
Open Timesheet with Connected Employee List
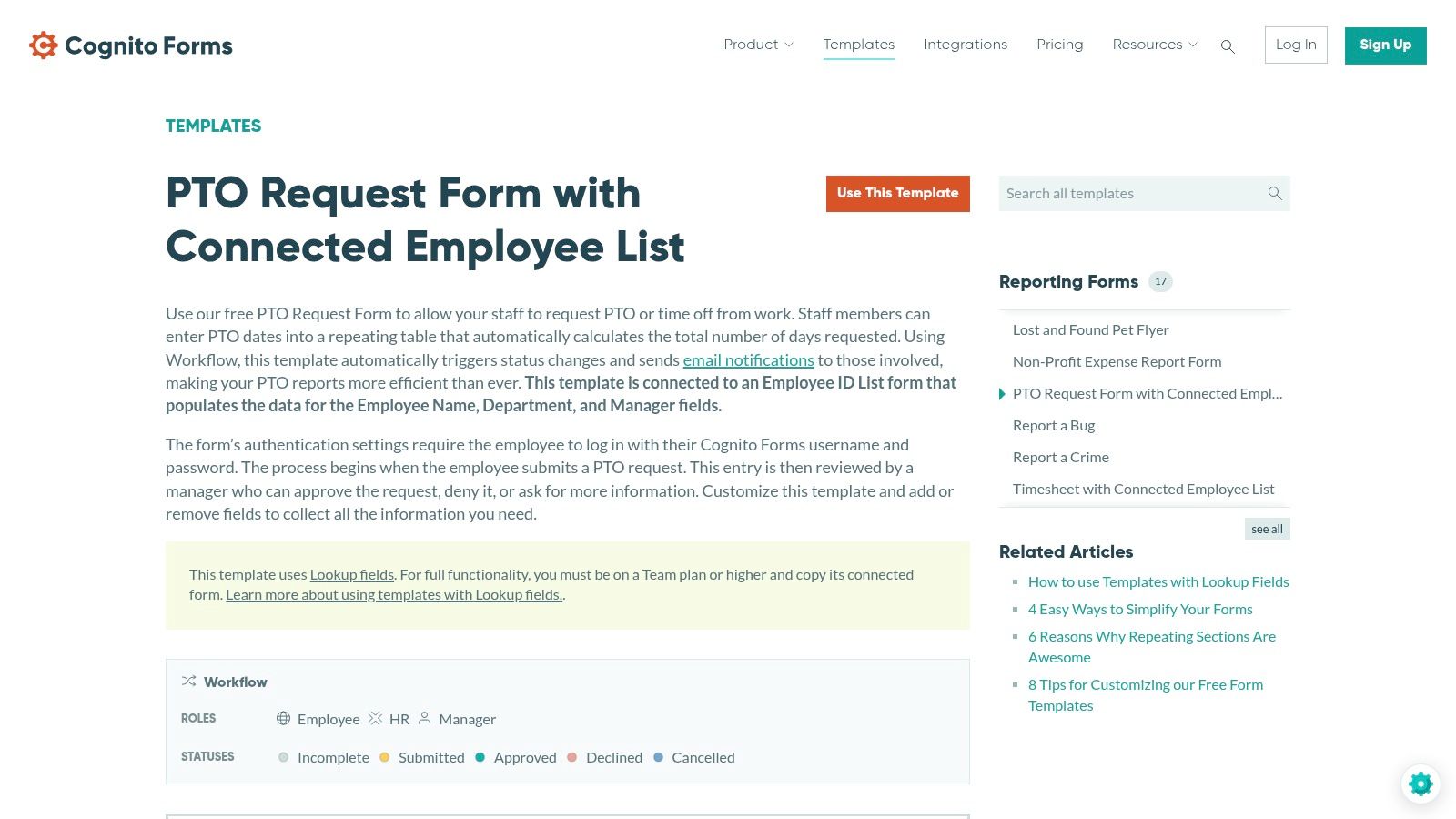(x=1143, y=490)
